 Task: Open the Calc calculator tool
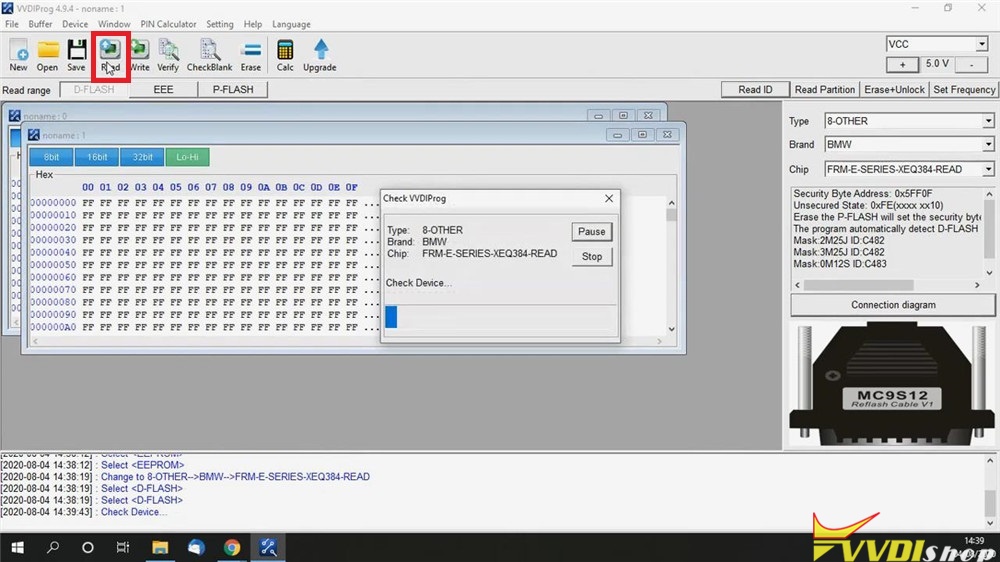click(284, 55)
